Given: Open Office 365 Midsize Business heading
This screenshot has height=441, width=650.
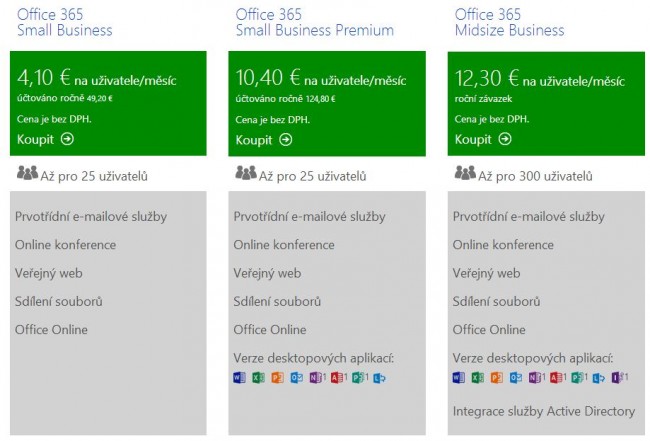Looking at the screenshot, I should [x=509, y=22].
